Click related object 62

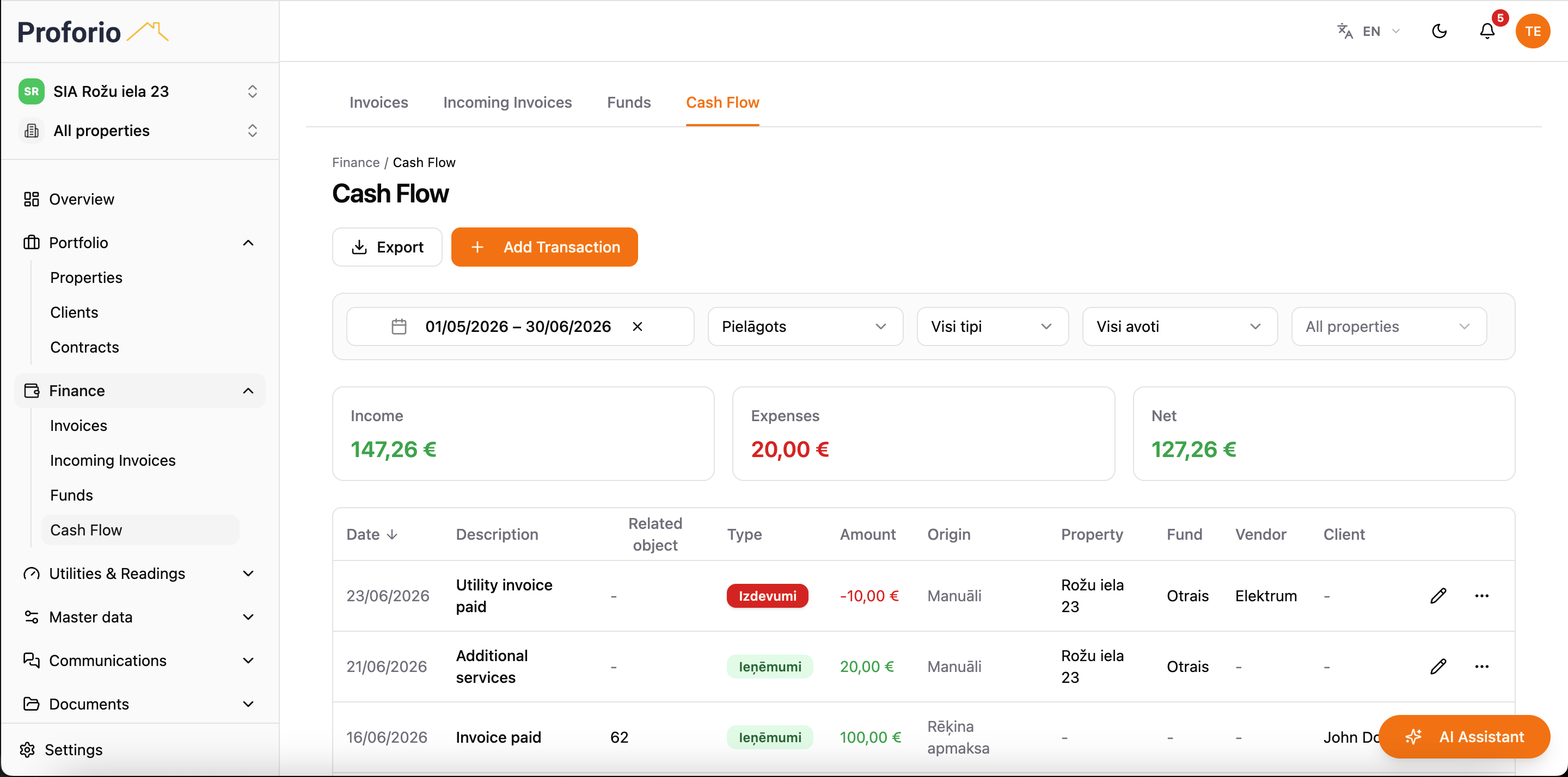[619, 737]
